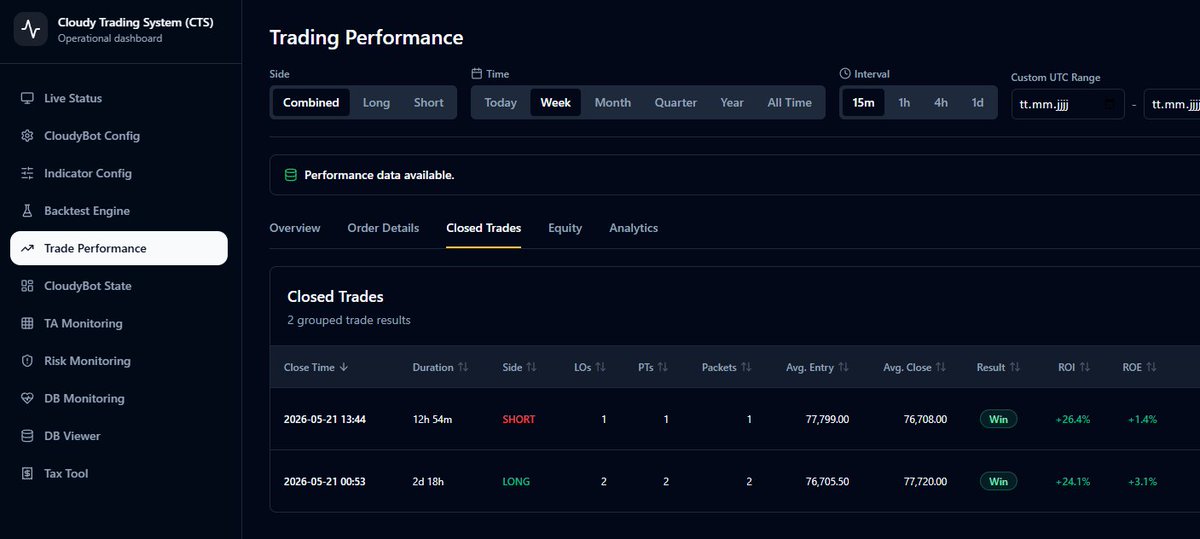Sort by Avg. Entry column arrows
Image resolution: width=1200 pixels, height=539 pixels.
coord(843,367)
